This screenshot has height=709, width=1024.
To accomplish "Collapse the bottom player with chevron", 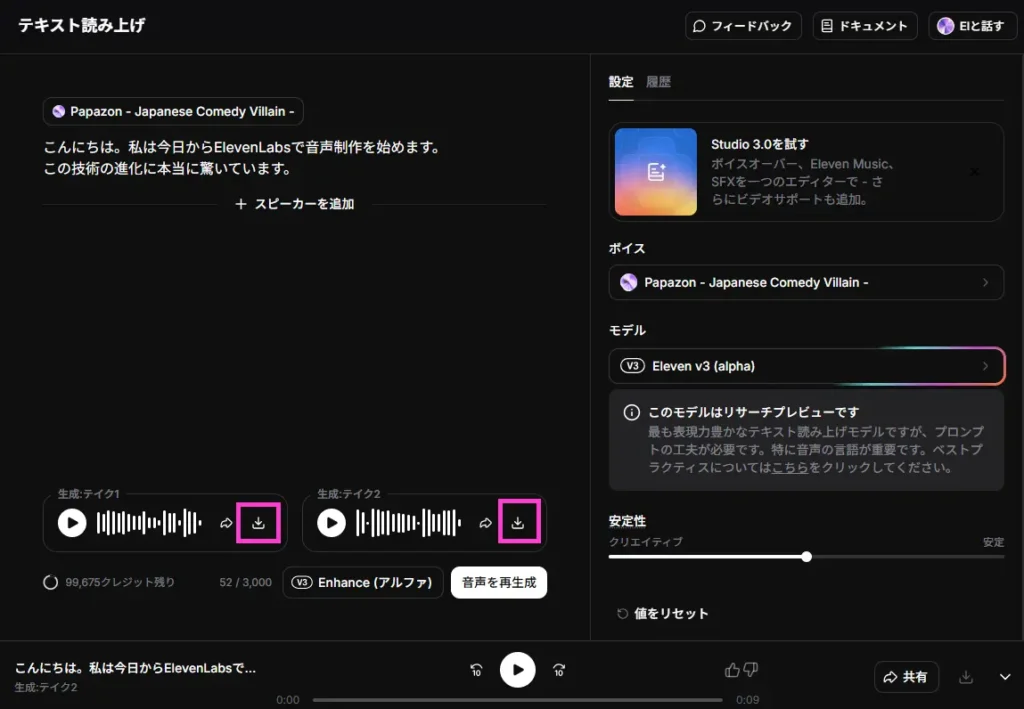I will tap(1005, 677).
